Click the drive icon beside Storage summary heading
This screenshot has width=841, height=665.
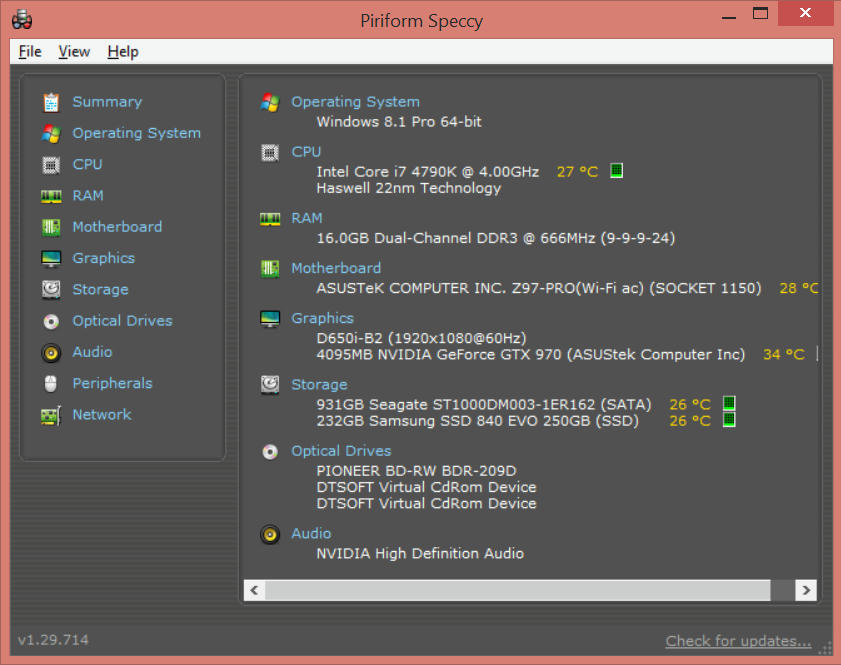270,385
